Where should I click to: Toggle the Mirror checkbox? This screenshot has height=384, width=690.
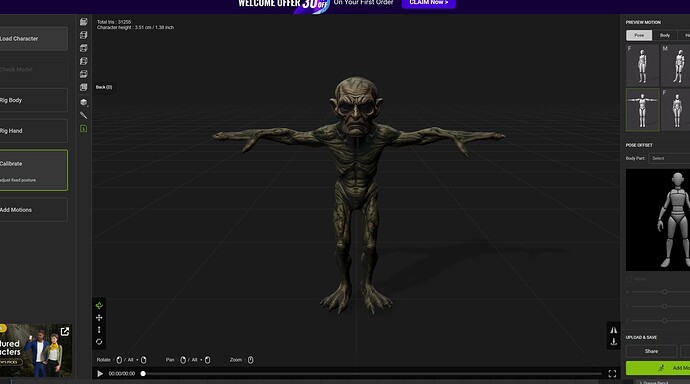pyautogui.click(x=629, y=279)
